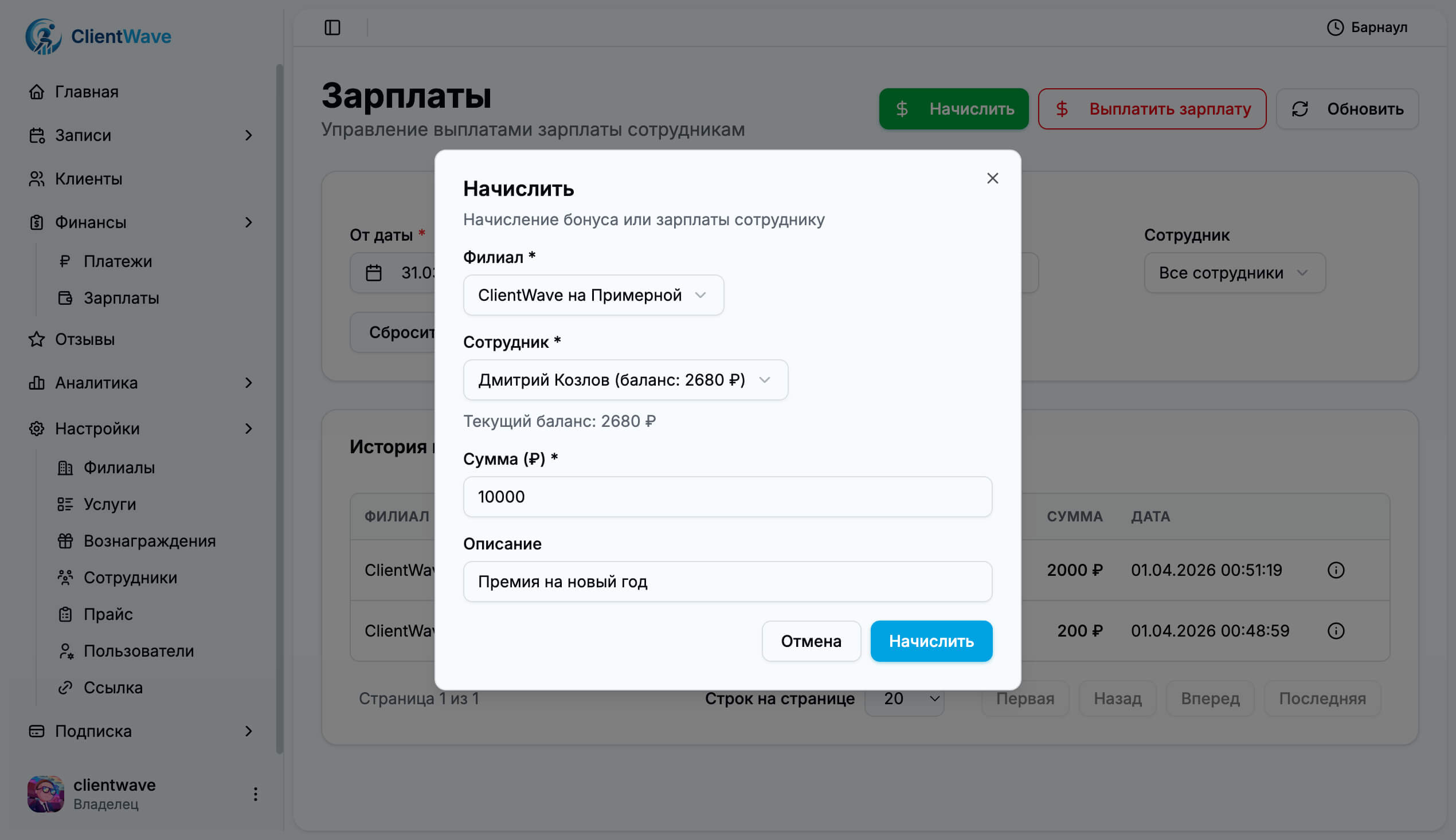This screenshot has width=1456, height=840.
Task: Click the refresh icon on the Обновить button
Action: coord(1301,108)
